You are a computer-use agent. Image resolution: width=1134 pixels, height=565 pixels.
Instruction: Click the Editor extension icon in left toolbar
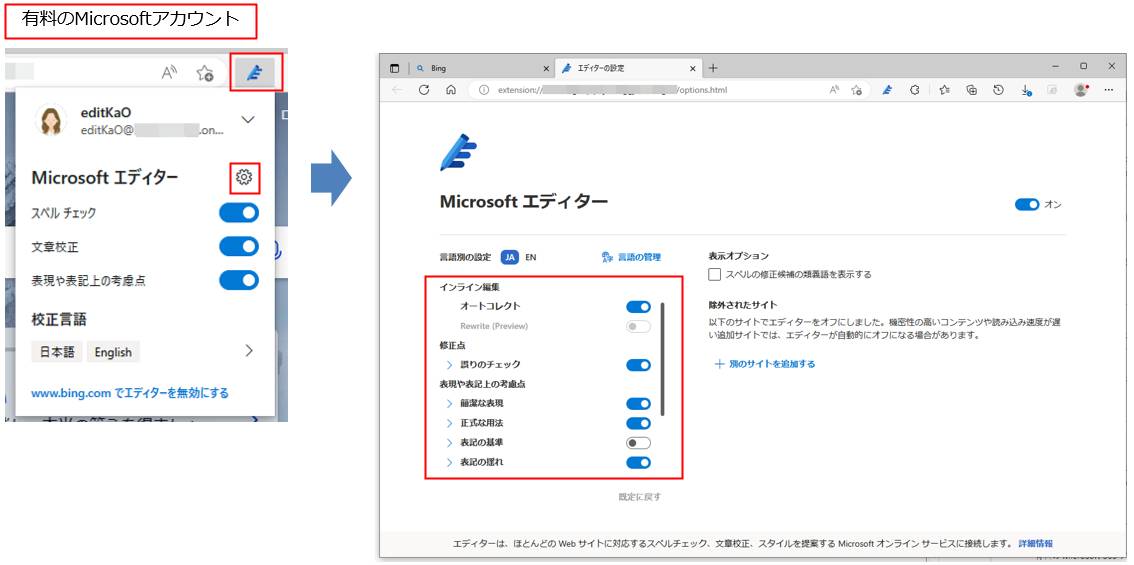[x=254, y=73]
